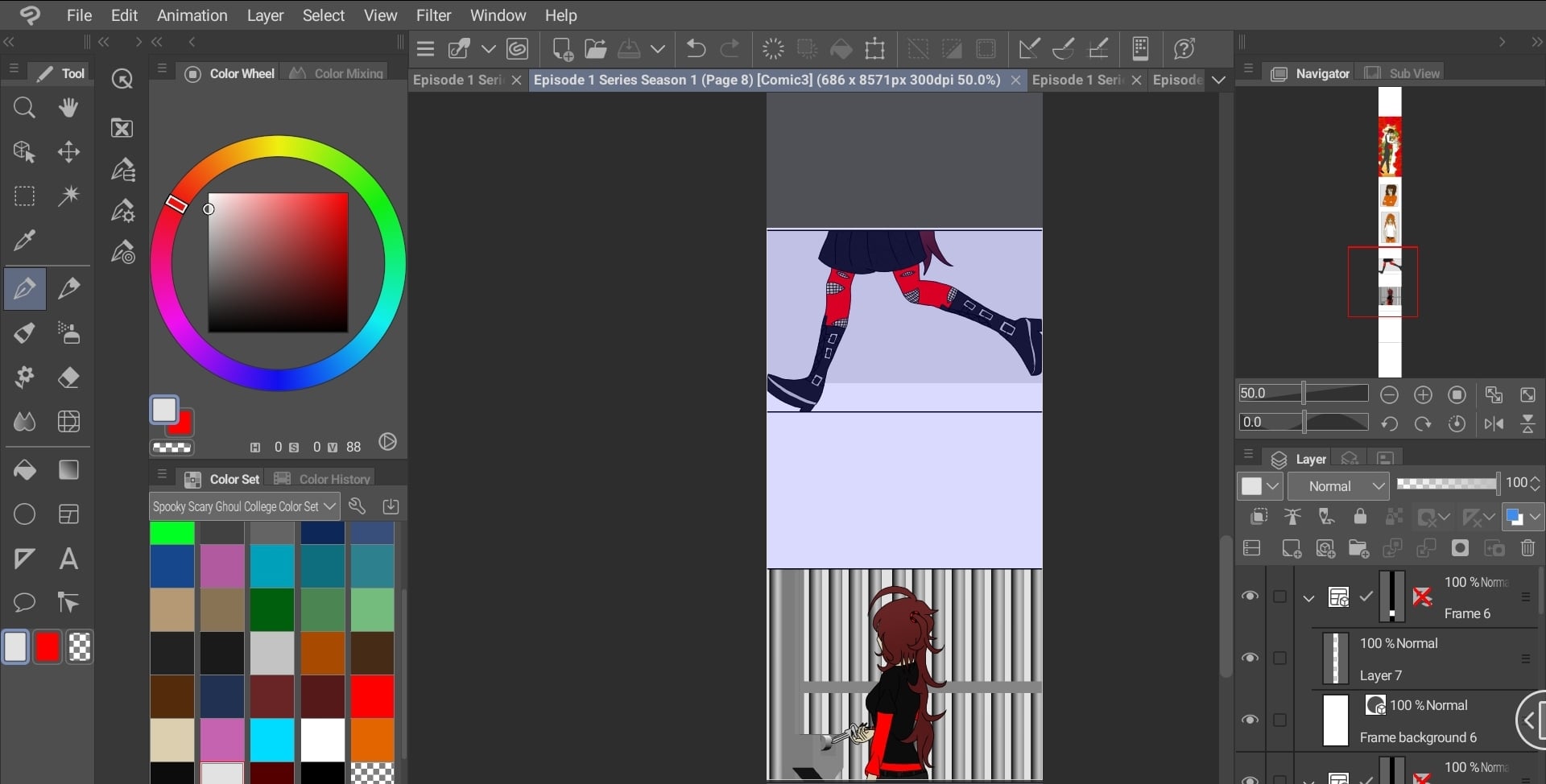
Task: Collapse the Frame 6 folder
Action: [1308, 597]
